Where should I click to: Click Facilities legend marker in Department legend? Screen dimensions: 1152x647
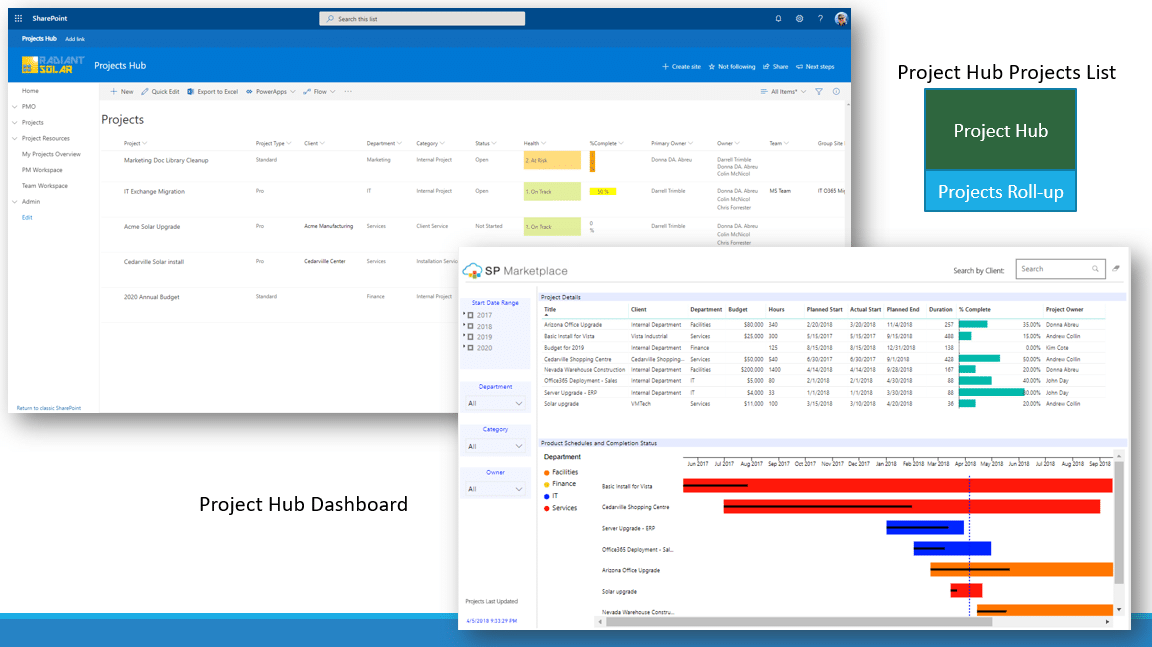coord(547,472)
